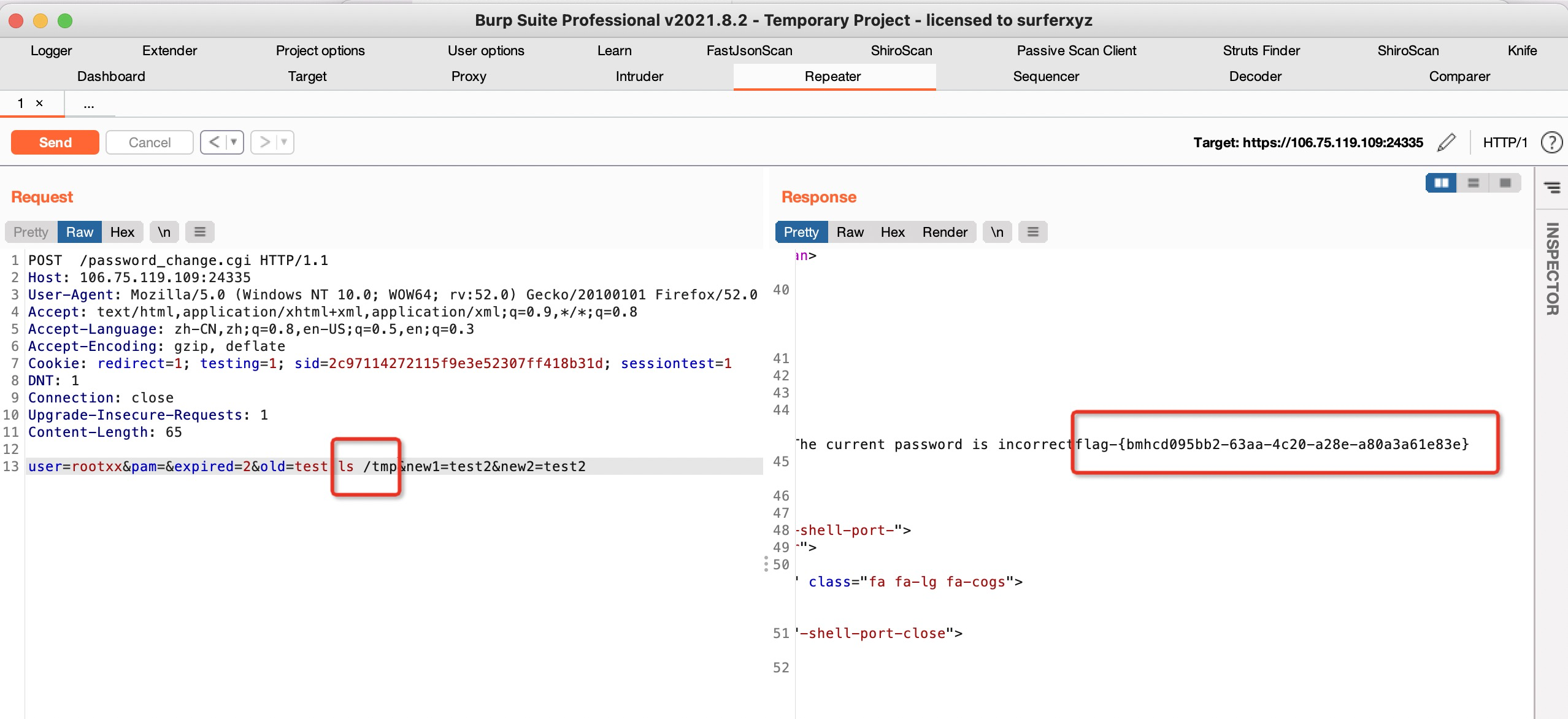Edit the target with the pencil icon

pos(1447,142)
